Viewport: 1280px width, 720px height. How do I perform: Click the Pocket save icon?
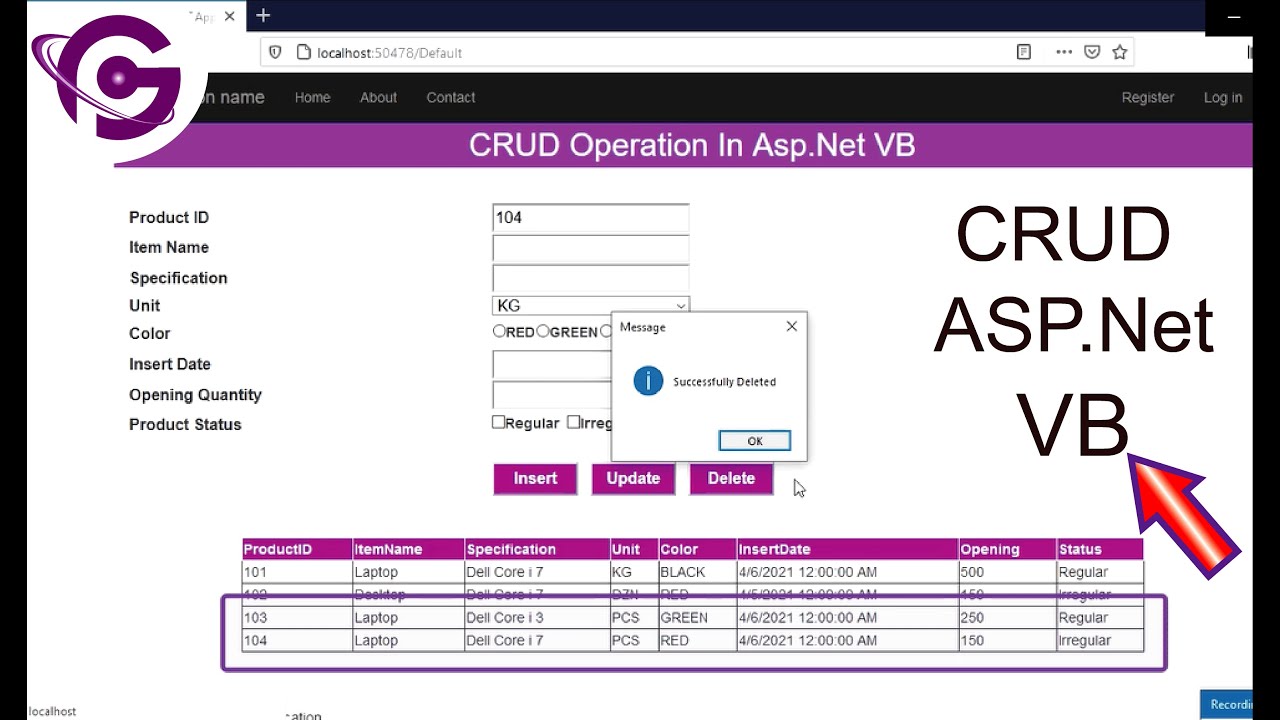click(x=1092, y=52)
